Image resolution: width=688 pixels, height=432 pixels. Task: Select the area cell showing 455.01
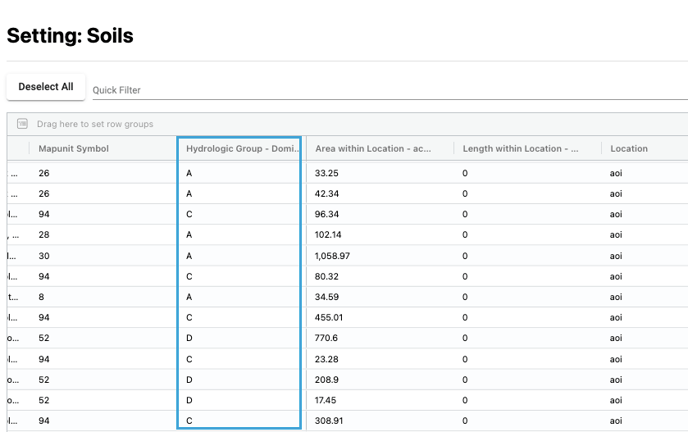[332, 318]
